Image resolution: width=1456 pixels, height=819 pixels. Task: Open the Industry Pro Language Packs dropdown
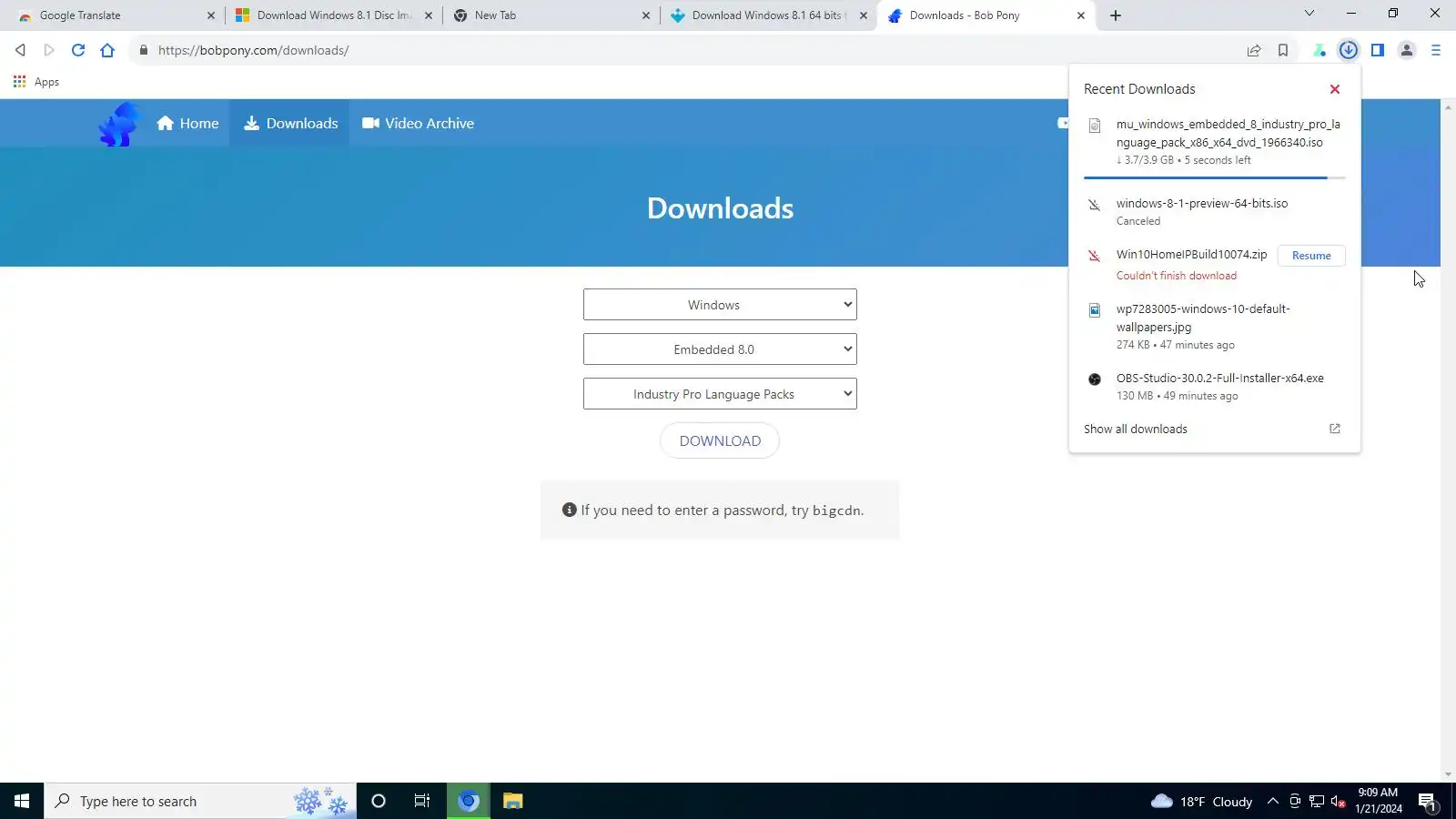coord(720,394)
